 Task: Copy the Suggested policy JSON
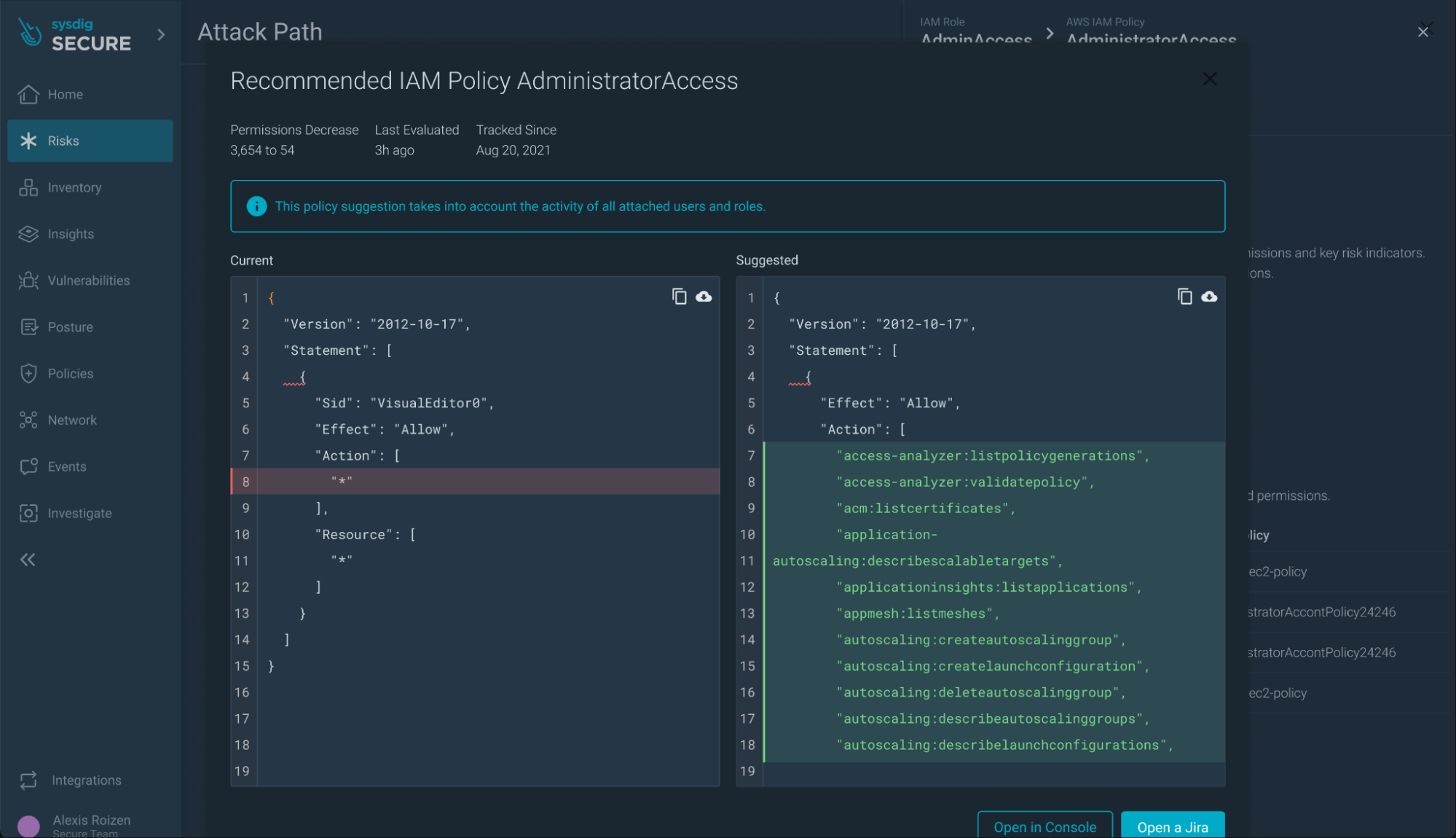click(x=1184, y=296)
